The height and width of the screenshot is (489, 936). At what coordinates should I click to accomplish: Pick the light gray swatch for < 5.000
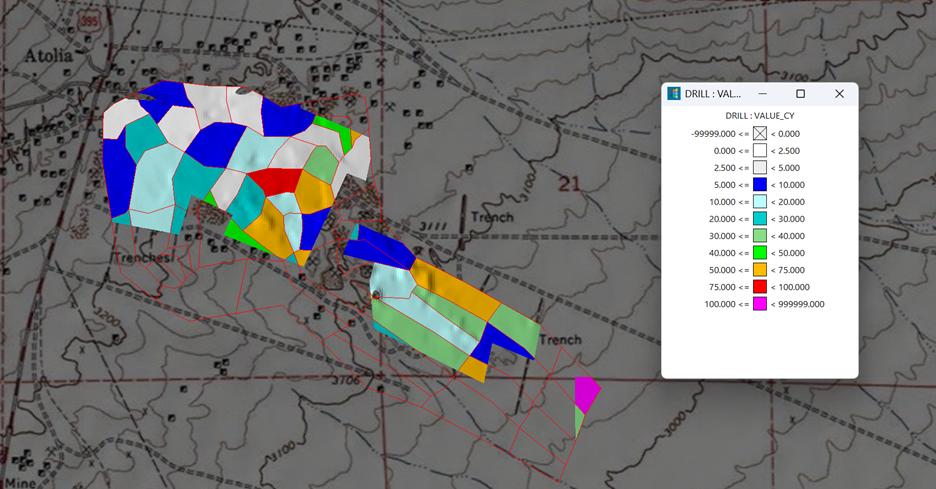(x=759, y=167)
